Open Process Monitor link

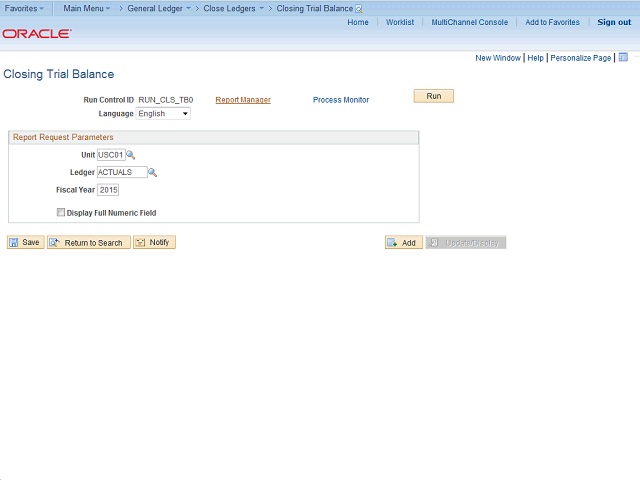(x=341, y=100)
